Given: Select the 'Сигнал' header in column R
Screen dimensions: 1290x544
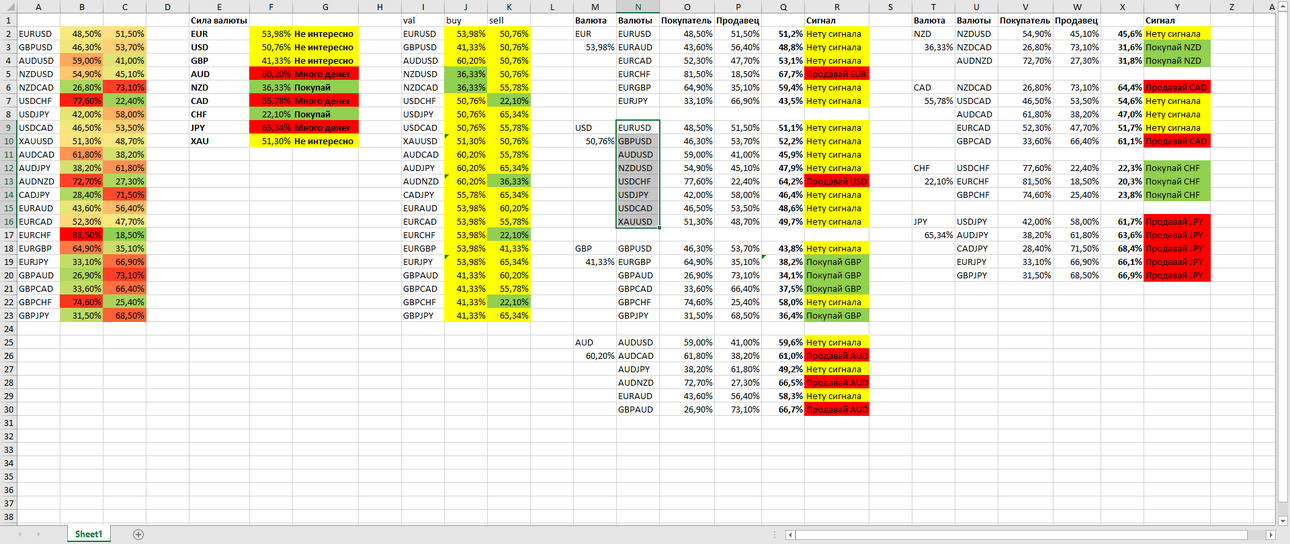Looking at the screenshot, I should click(x=836, y=20).
